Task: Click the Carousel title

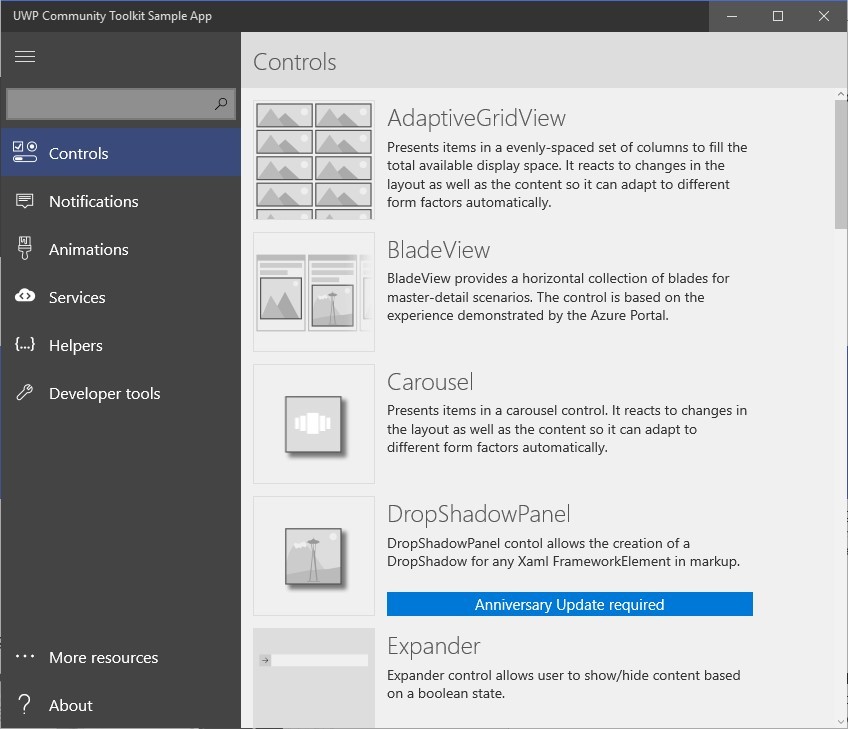Action: tap(430, 382)
